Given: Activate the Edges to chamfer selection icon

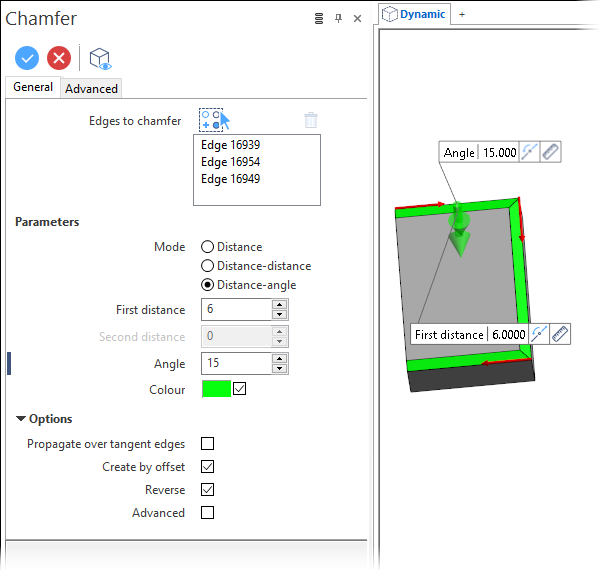Looking at the screenshot, I should 214,120.
